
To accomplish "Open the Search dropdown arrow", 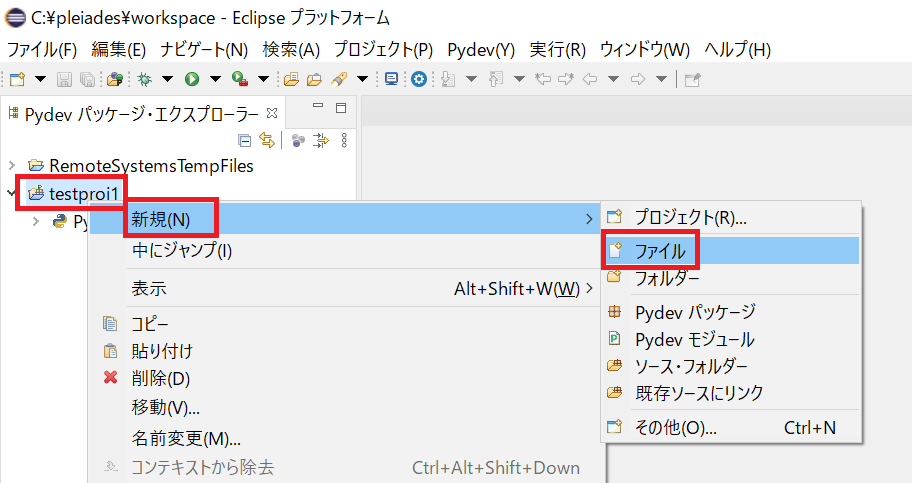I will tap(362, 79).
